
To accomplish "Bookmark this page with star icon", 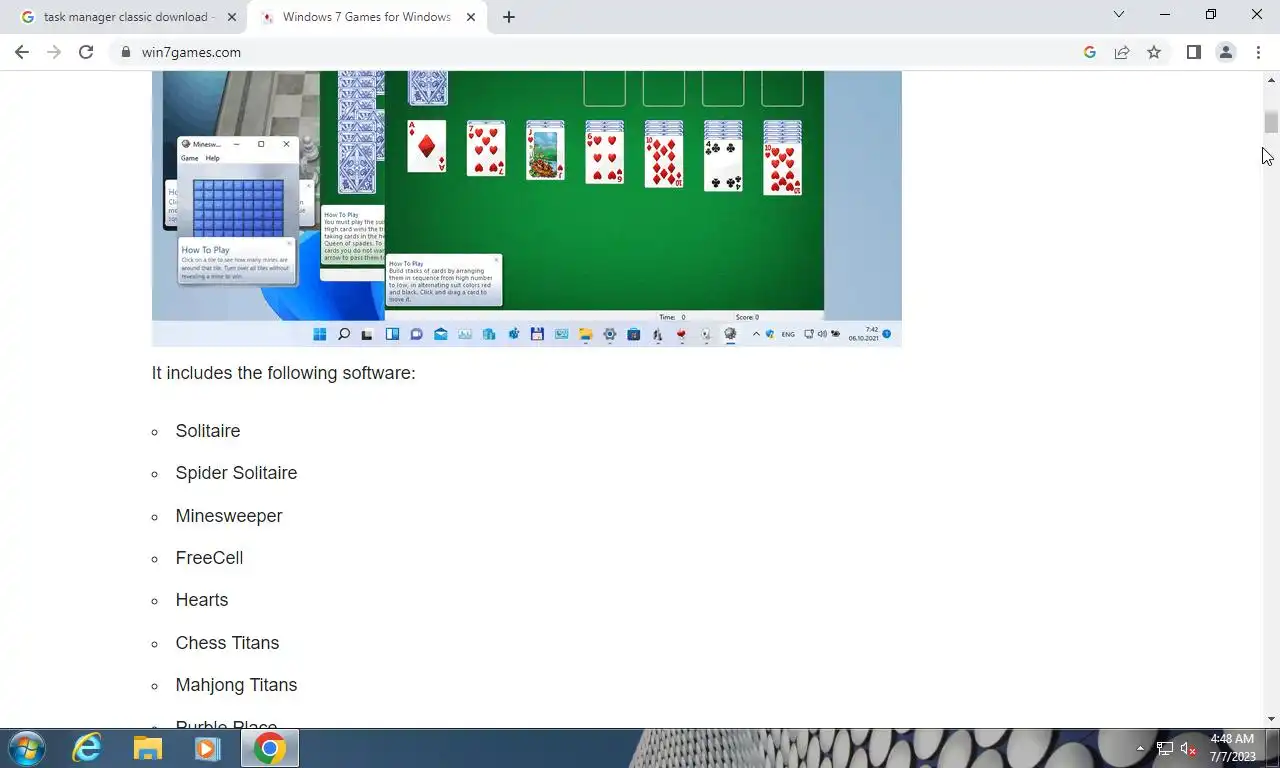I will point(1154,52).
